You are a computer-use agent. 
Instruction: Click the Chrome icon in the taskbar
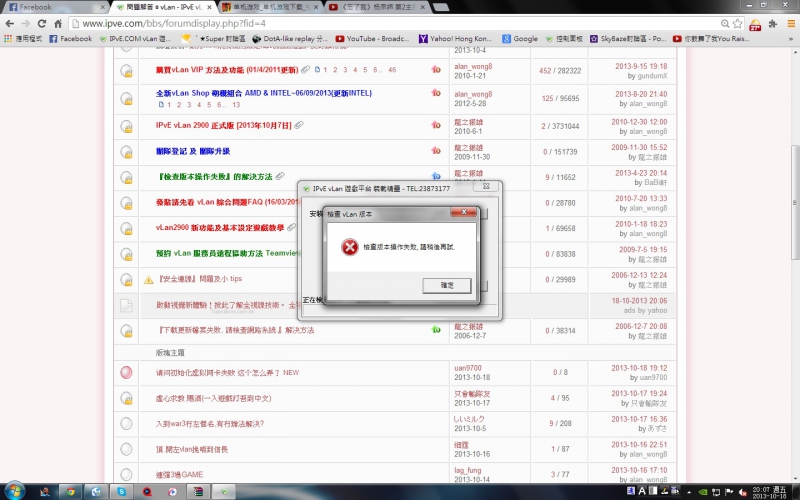[x=70, y=490]
